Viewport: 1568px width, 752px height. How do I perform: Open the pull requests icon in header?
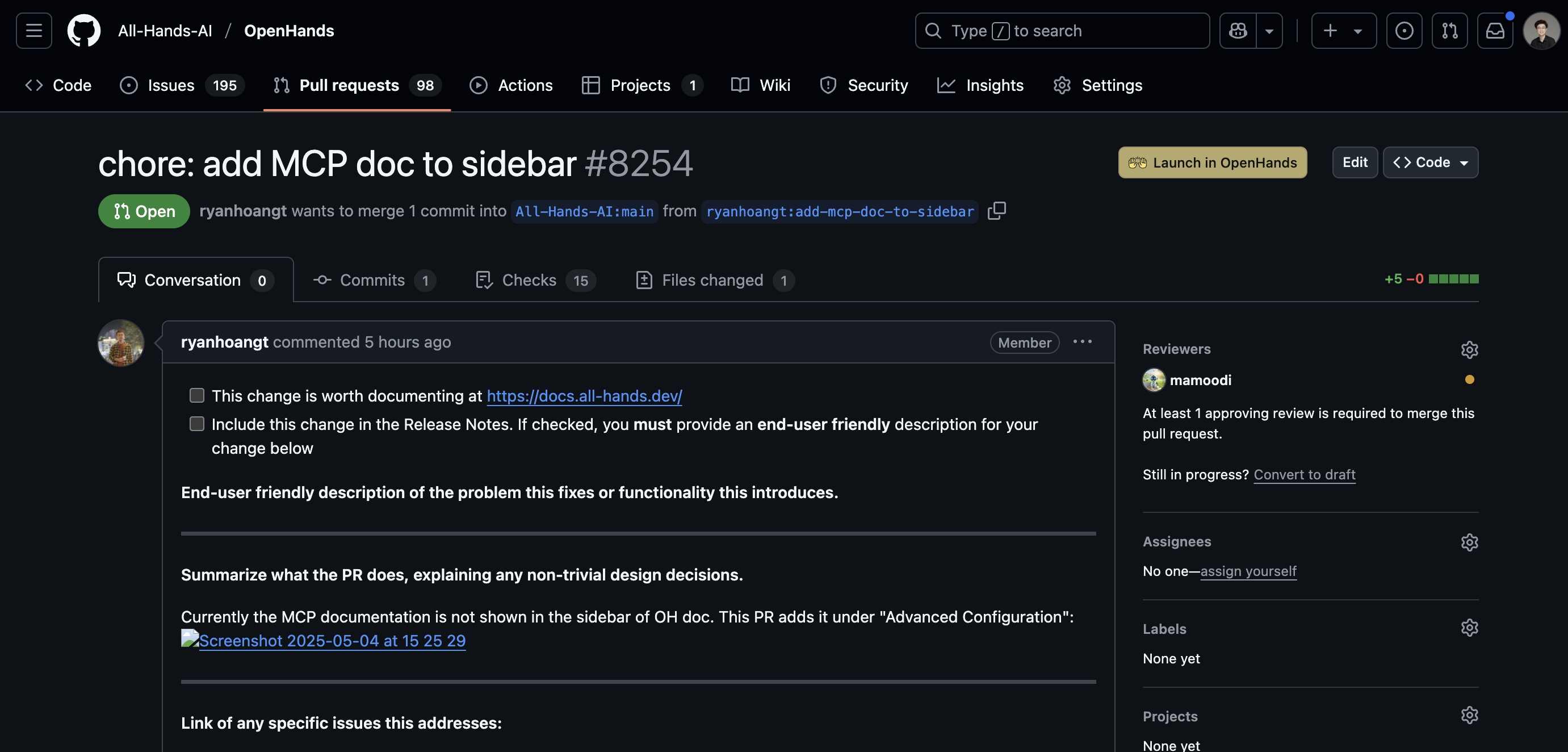point(1449,31)
